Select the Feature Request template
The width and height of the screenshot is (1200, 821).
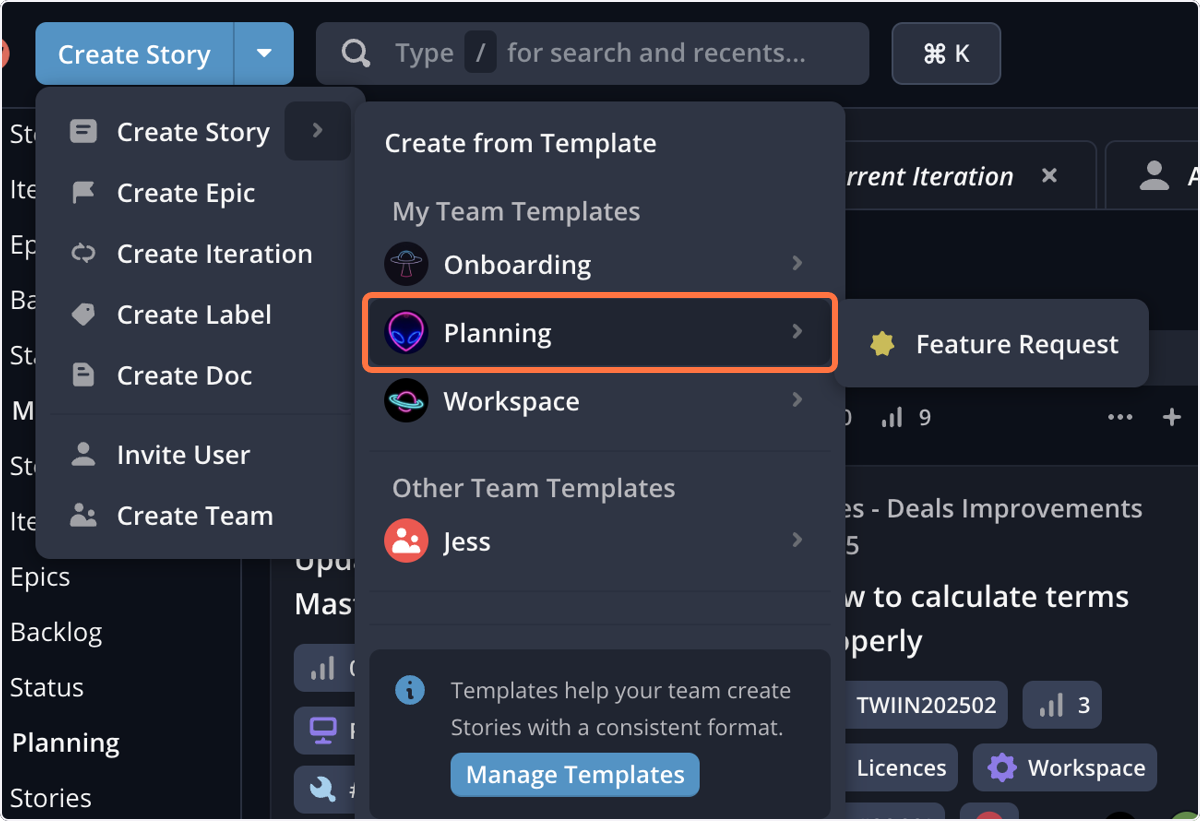click(x=991, y=344)
